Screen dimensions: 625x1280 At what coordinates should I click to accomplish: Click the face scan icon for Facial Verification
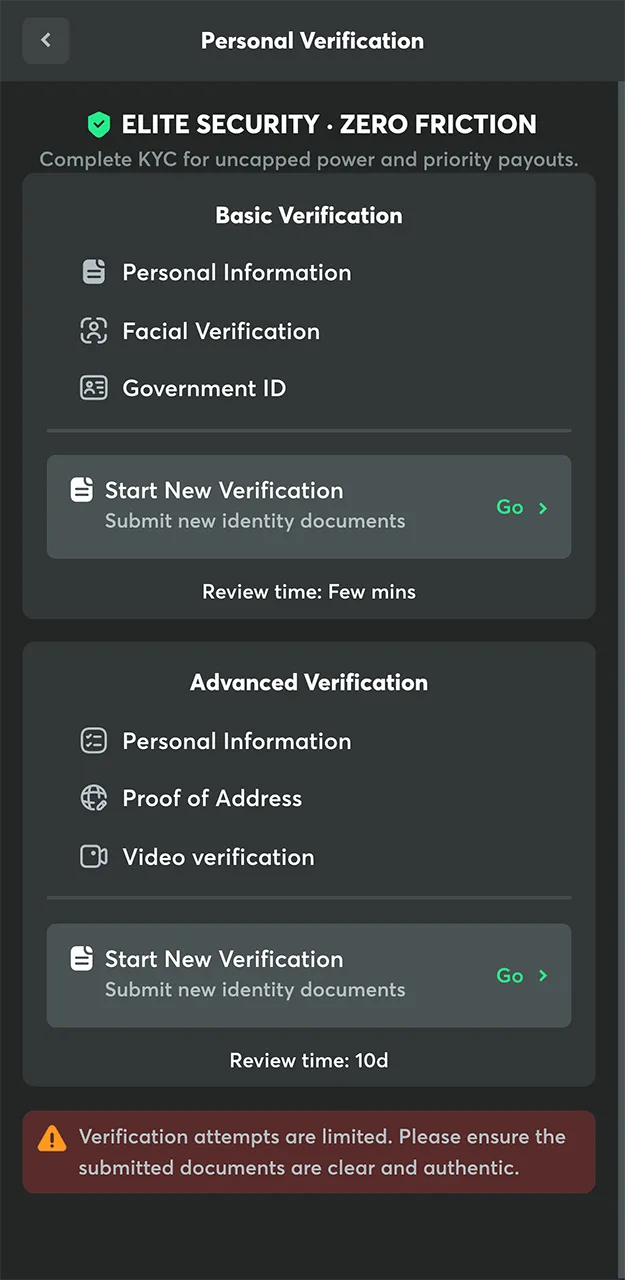[94, 331]
